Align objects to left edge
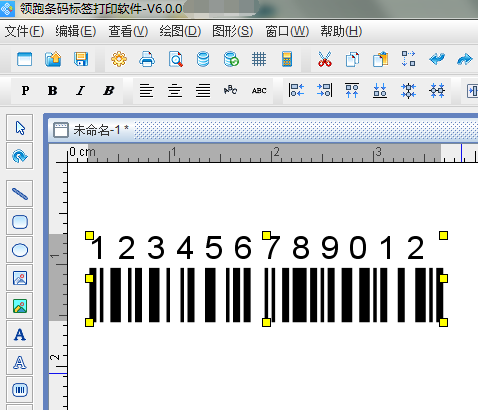Screen dimensions: 479x410 pos(296,90)
